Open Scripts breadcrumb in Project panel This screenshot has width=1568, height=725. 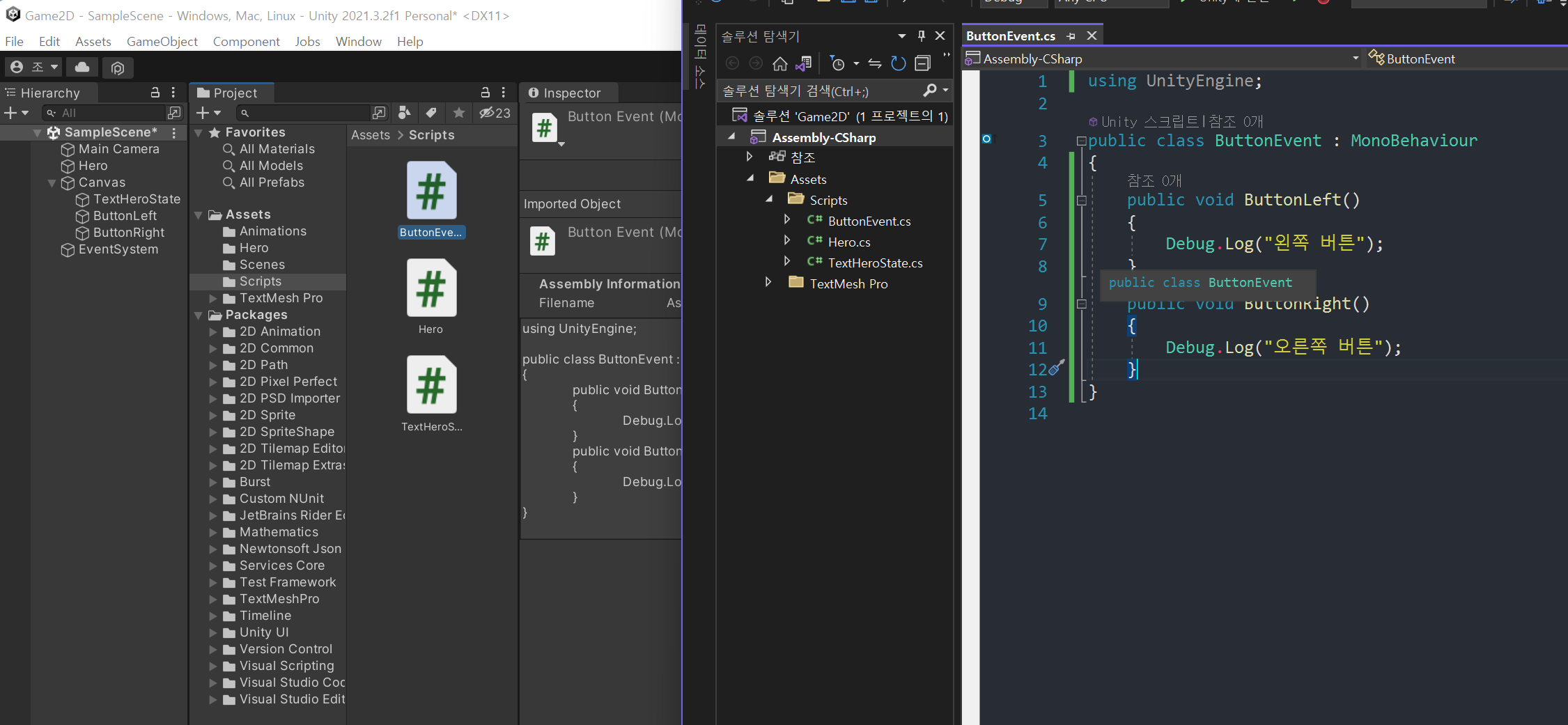(431, 135)
